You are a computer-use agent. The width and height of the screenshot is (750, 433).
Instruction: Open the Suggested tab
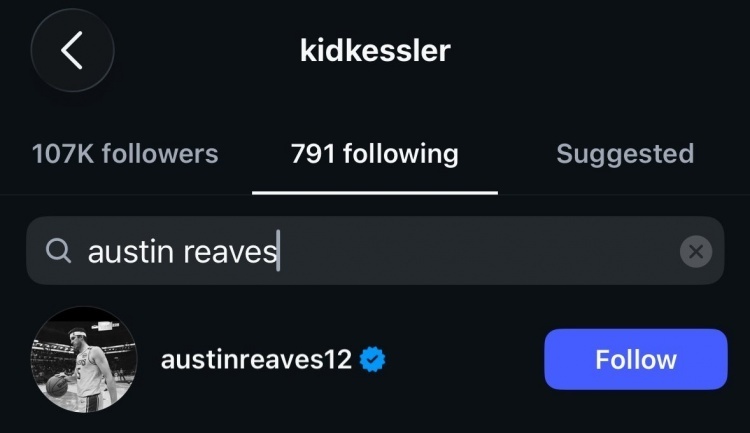[x=625, y=154]
